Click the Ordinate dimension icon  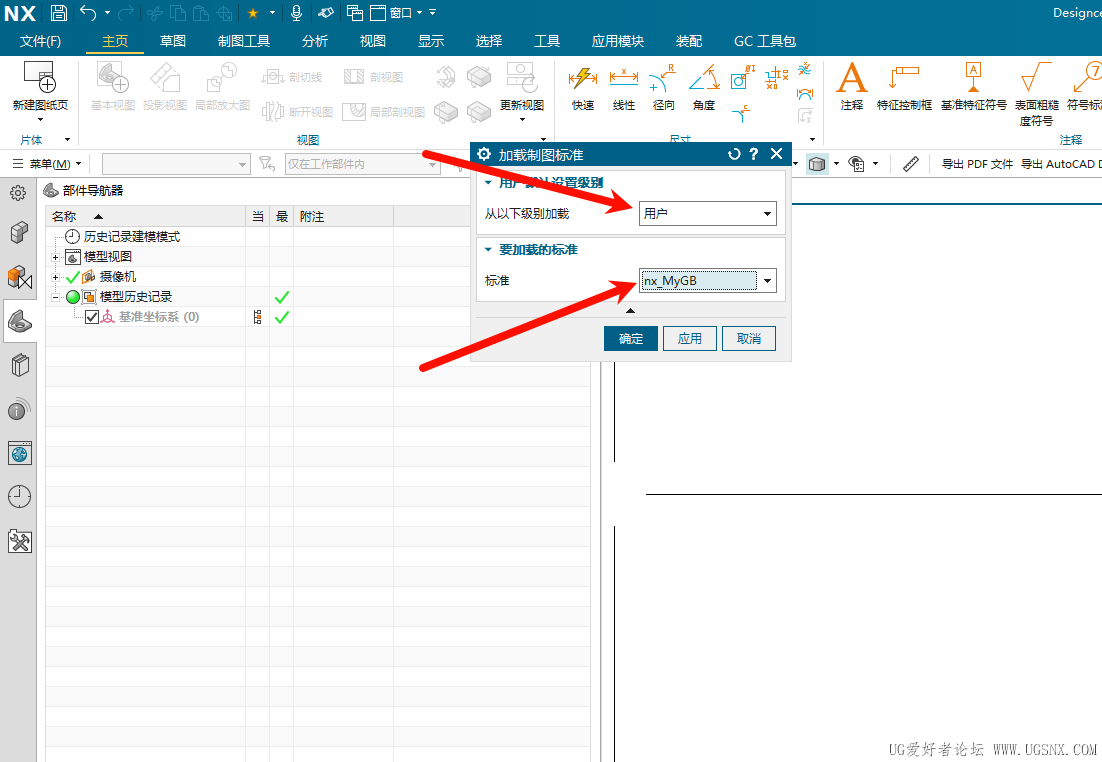click(x=777, y=77)
